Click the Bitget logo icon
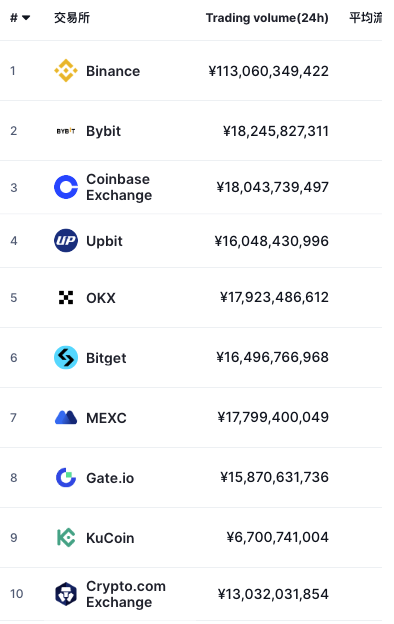 coord(66,357)
